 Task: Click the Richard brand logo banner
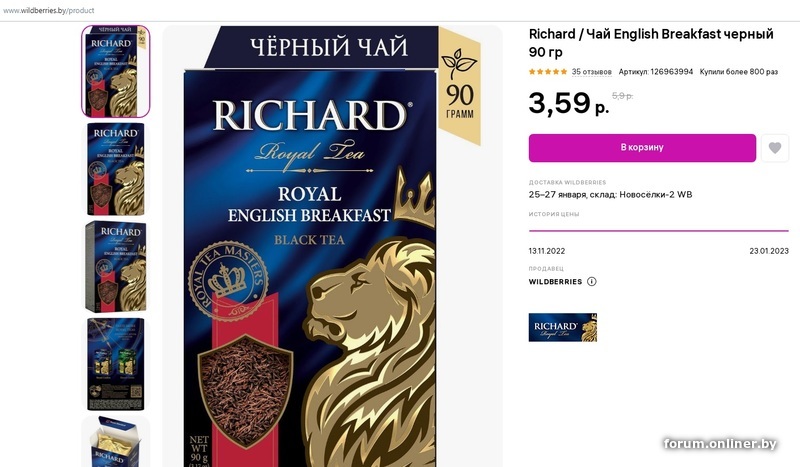(563, 327)
